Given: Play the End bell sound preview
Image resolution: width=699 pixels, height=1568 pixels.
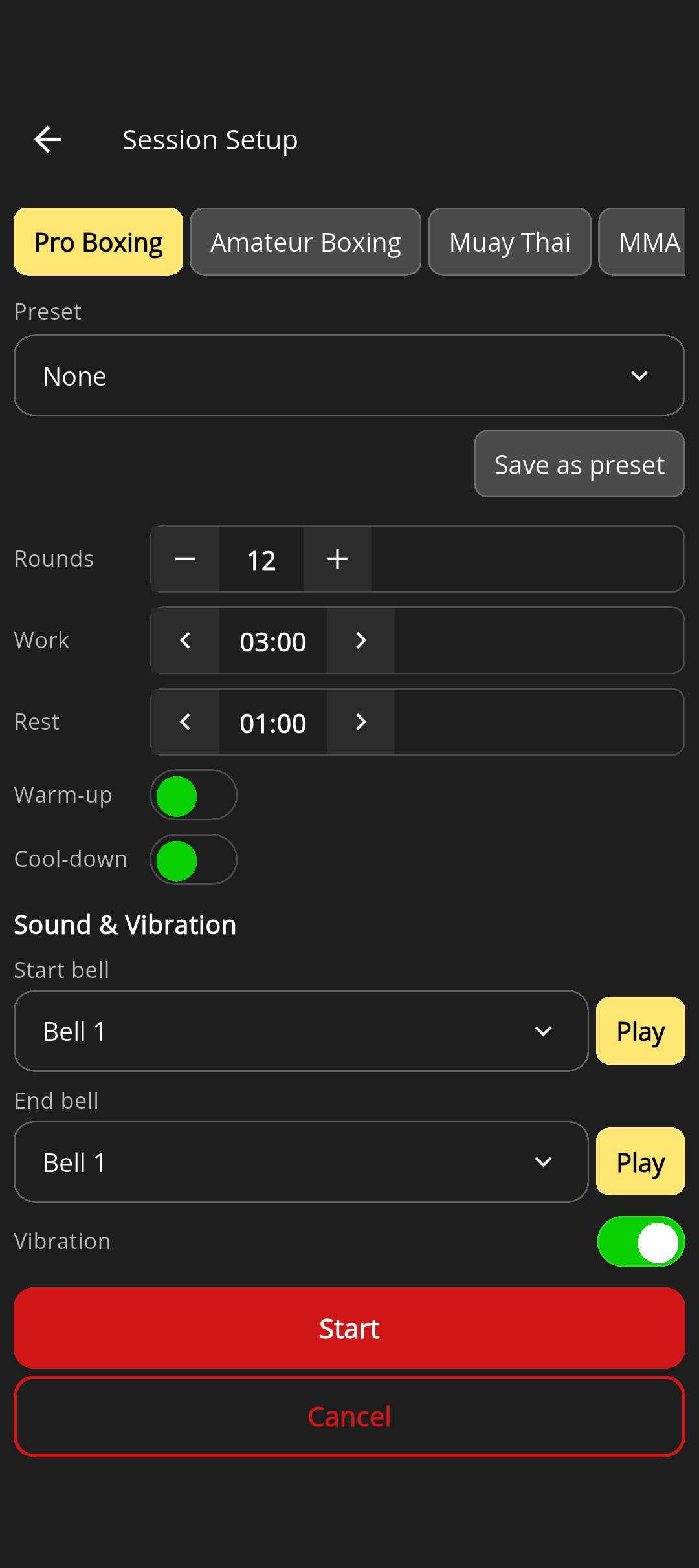Looking at the screenshot, I should (x=640, y=1162).
